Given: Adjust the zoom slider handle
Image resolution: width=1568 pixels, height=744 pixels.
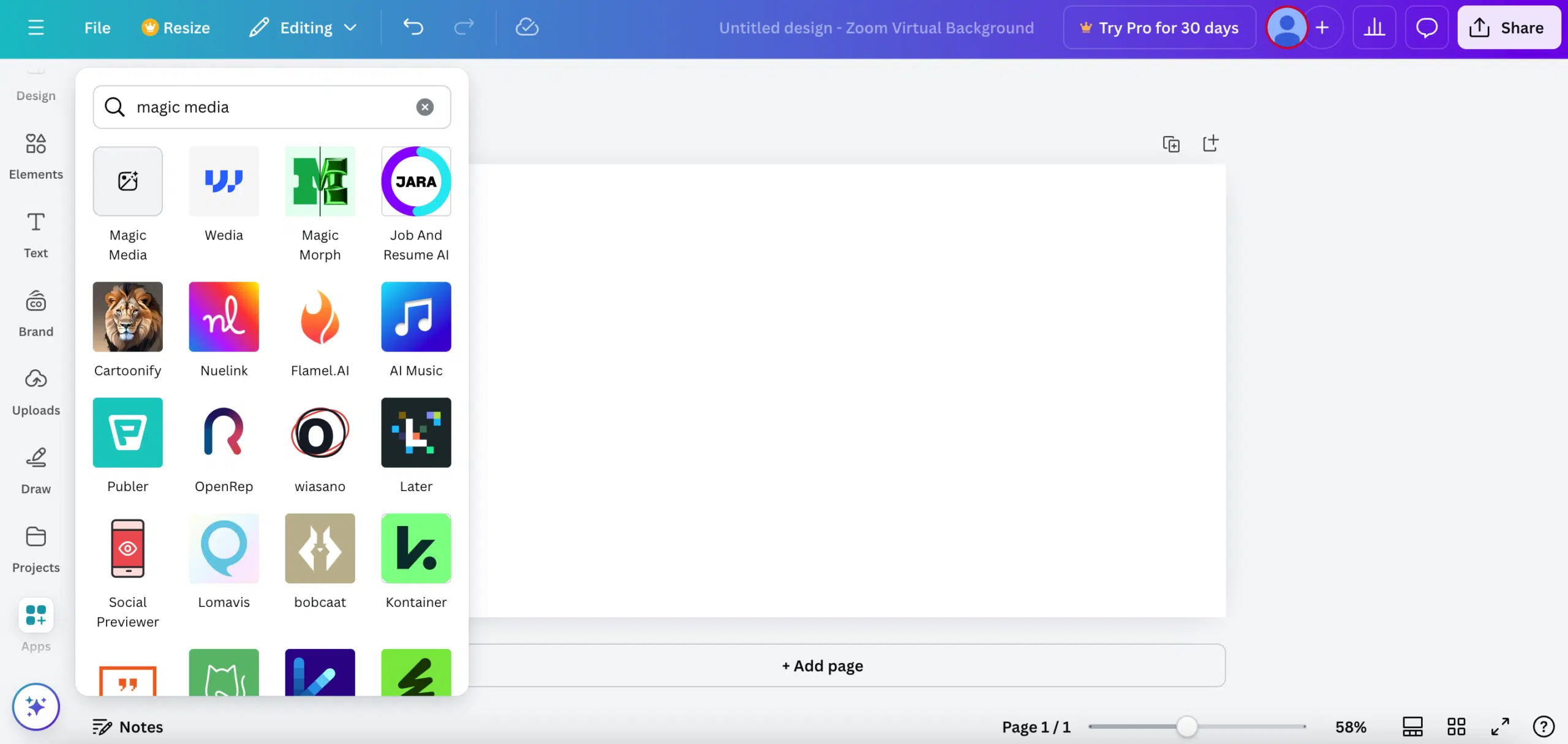Looking at the screenshot, I should [1186, 727].
